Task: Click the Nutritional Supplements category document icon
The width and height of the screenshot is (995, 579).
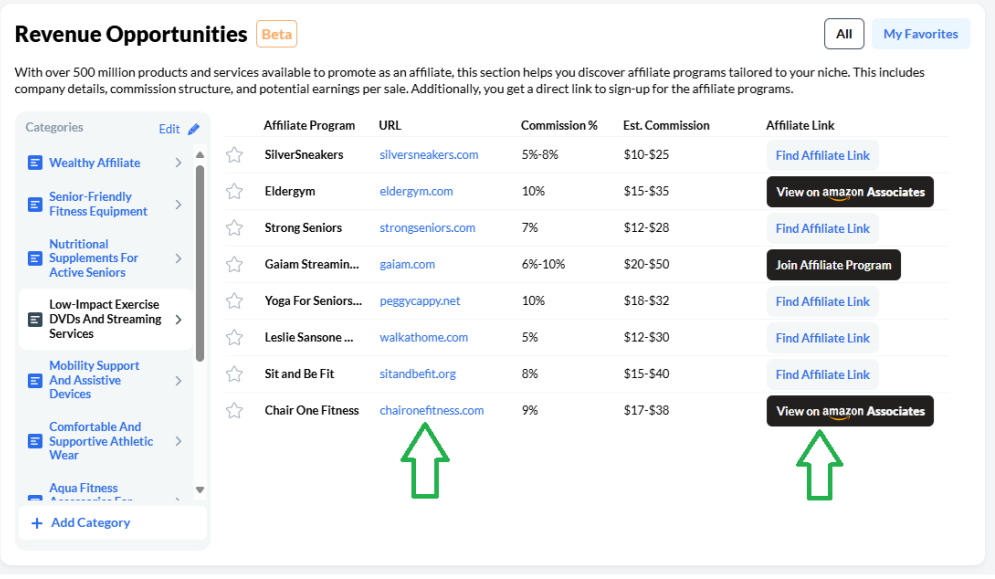Action: tap(36, 258)
